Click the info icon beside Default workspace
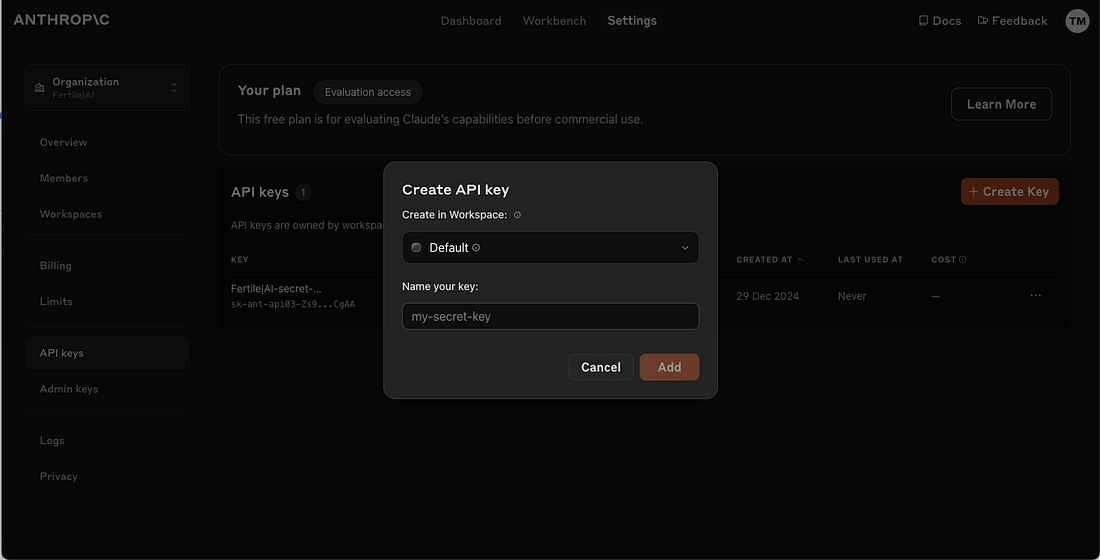Image resolution: width=1100 pixels, height=560 pixels. tap(476, 248)
